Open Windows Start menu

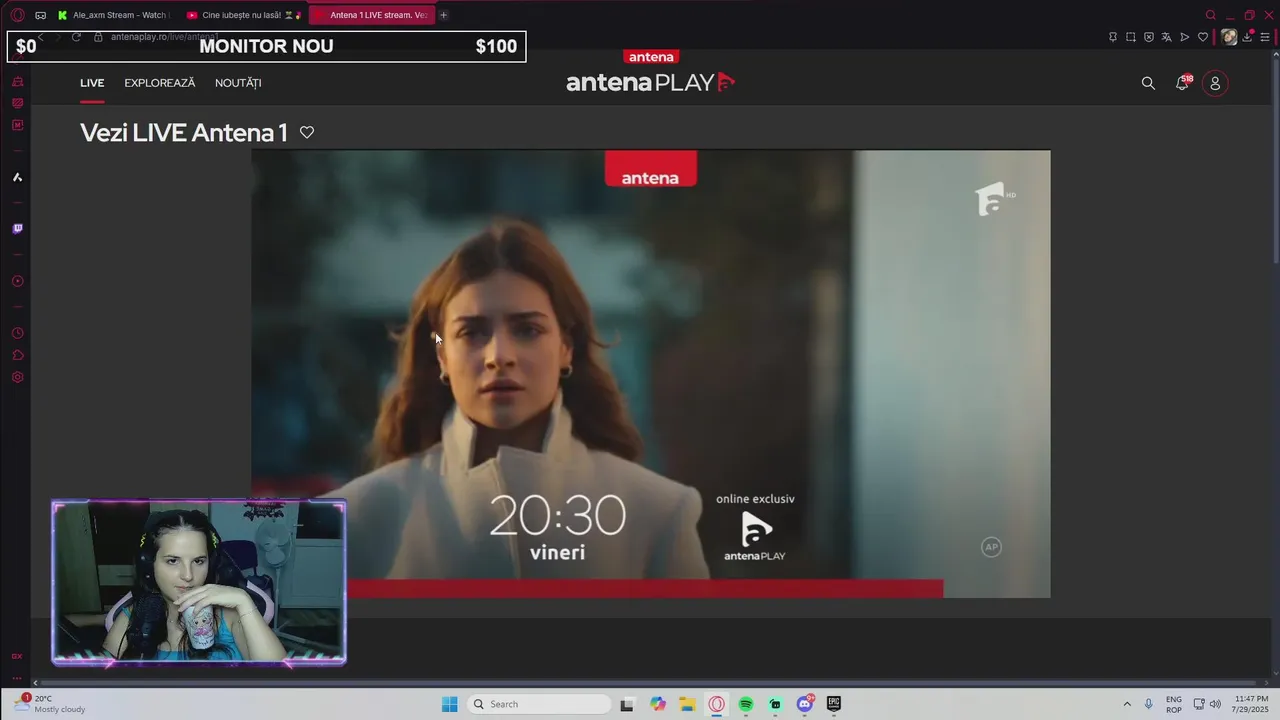click(450, 704)
